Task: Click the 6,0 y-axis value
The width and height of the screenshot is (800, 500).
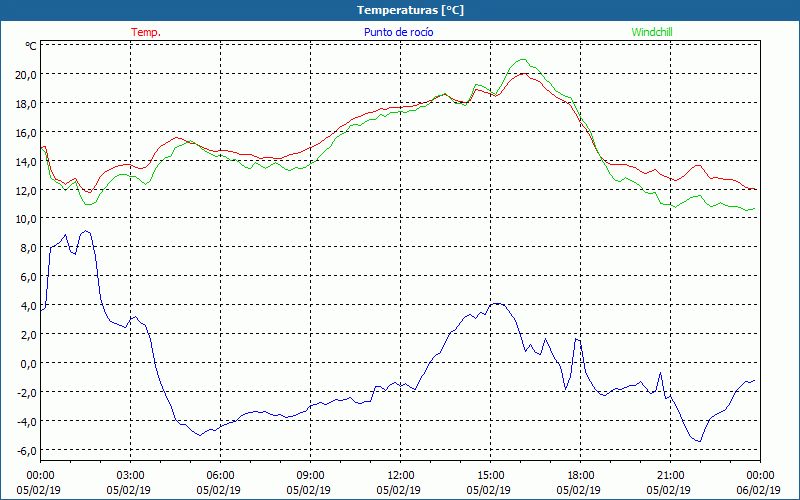Action: tap(29, 277)
